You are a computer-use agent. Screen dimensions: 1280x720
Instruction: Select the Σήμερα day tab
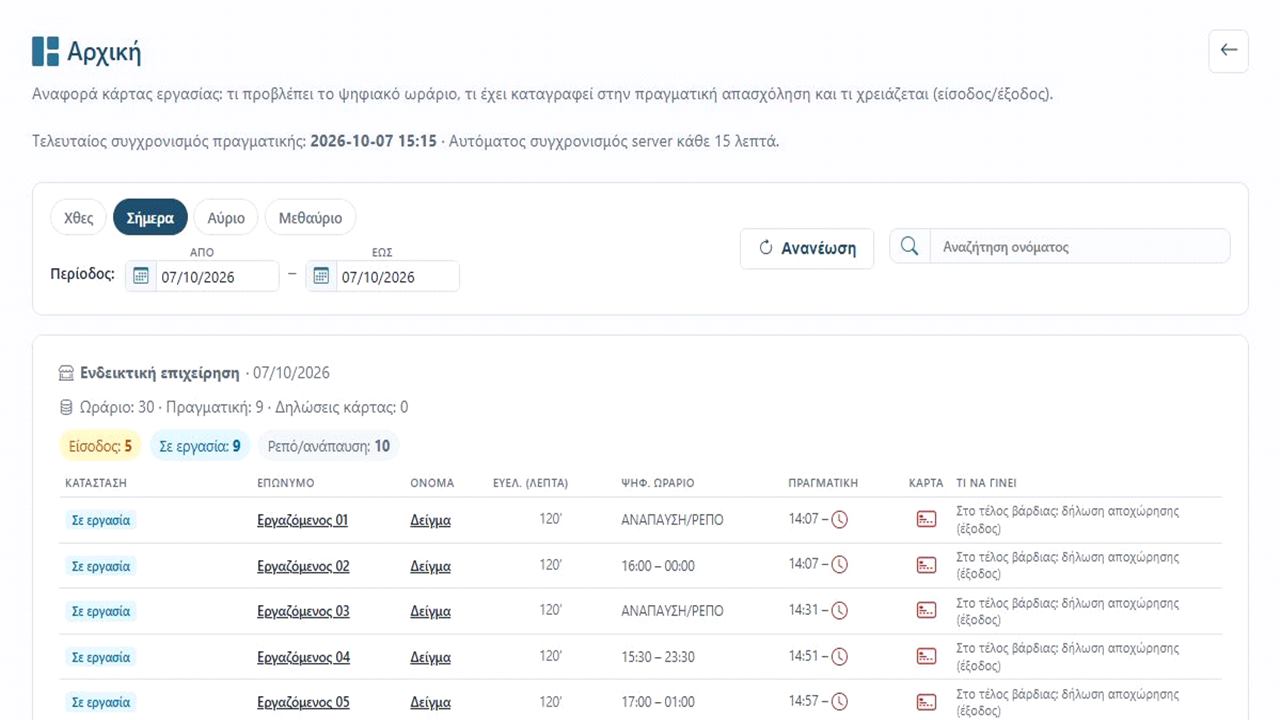(x=150, y=218)
